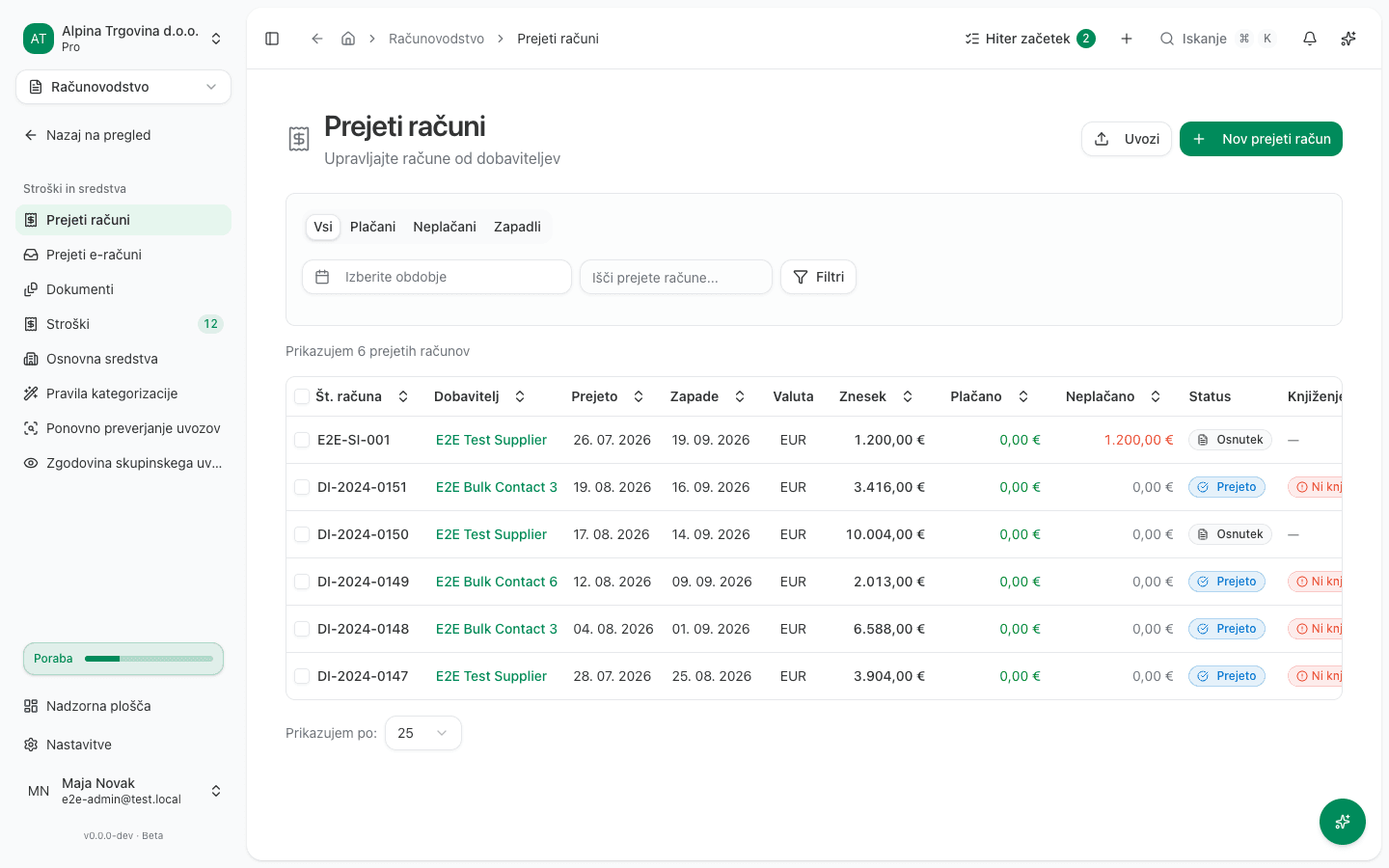Click the Poraba usage bar
Image resolution: width=1389 pixels, height=868 pixels.
(123, 659)
